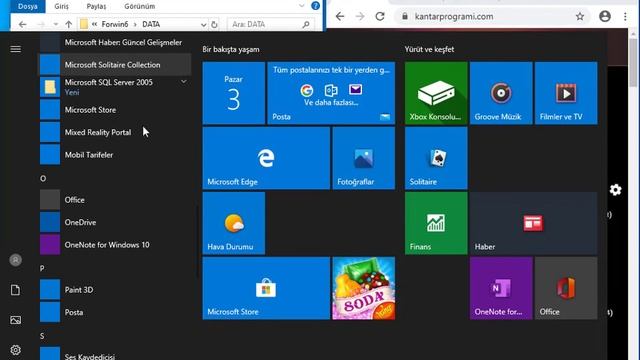Open the user account icon in Start sidebar
640x360 pixels.
click(16, 260)
